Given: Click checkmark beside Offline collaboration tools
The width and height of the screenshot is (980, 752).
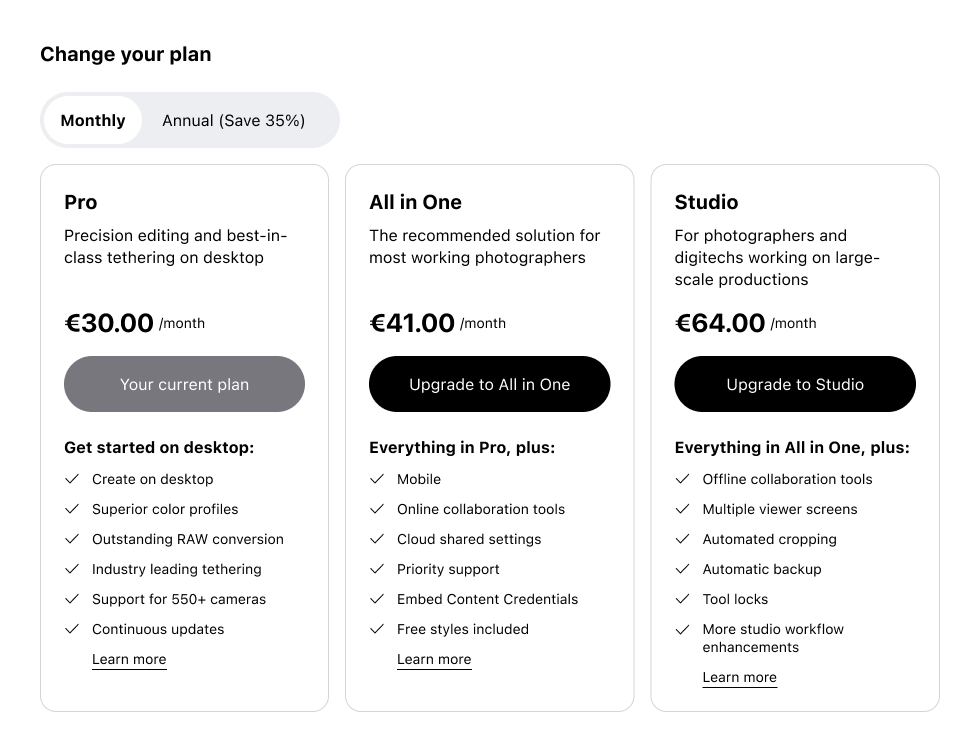Looking at the screenshot, I should 682,479.
